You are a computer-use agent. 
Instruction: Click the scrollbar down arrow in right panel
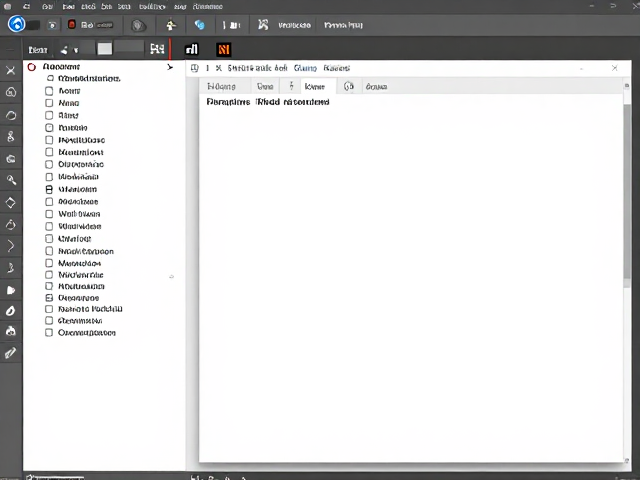627,461
